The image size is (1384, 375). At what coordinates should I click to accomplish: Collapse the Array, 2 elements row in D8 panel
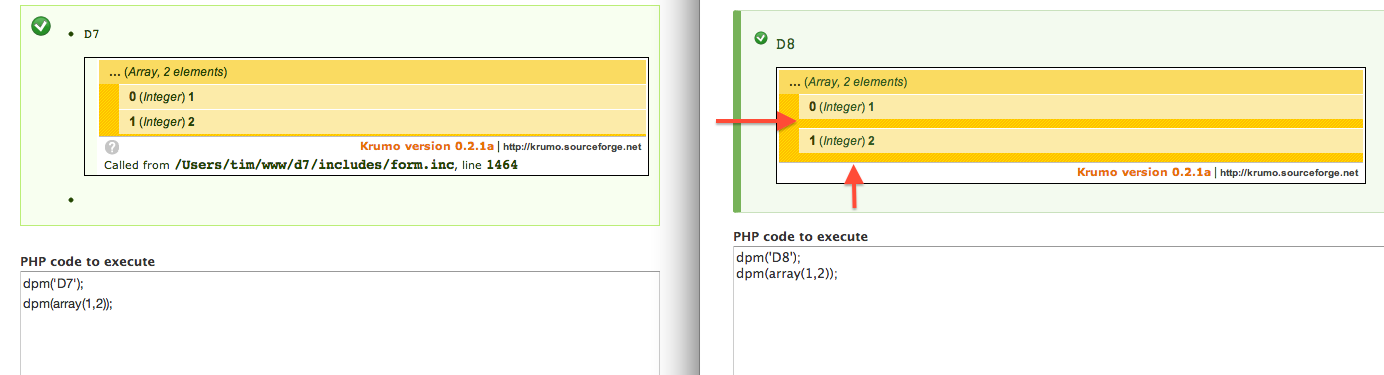pos(1071,82)
